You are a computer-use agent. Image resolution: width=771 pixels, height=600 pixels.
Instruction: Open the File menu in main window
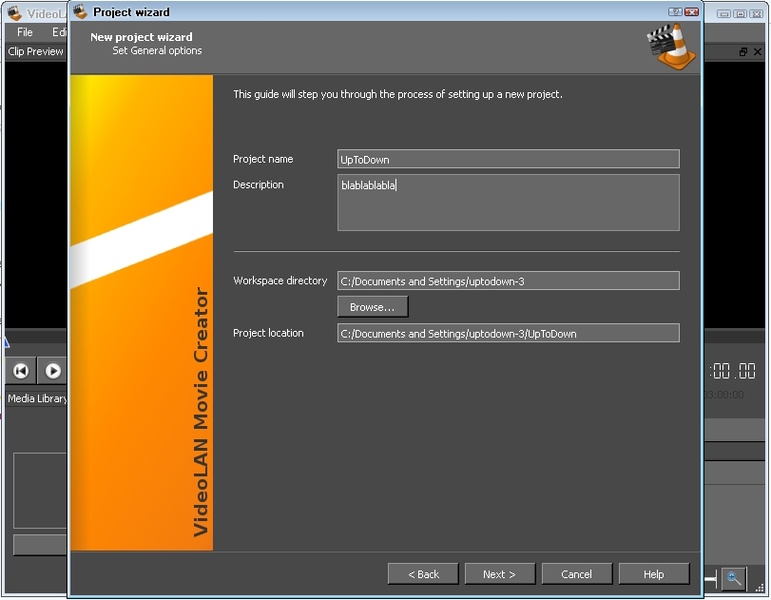point(25,32)
